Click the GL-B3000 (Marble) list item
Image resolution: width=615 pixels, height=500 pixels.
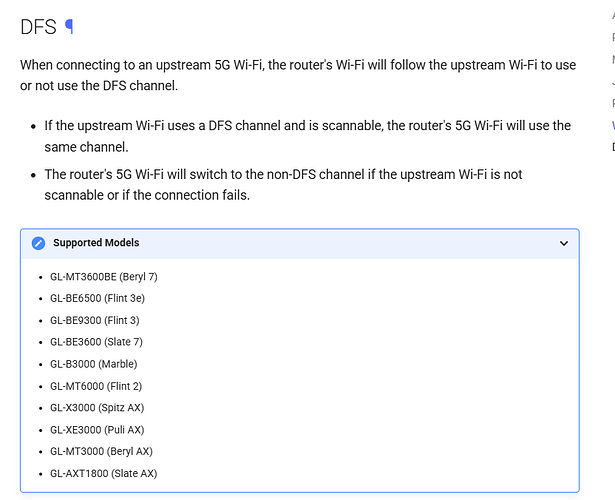tap(93, 364)
